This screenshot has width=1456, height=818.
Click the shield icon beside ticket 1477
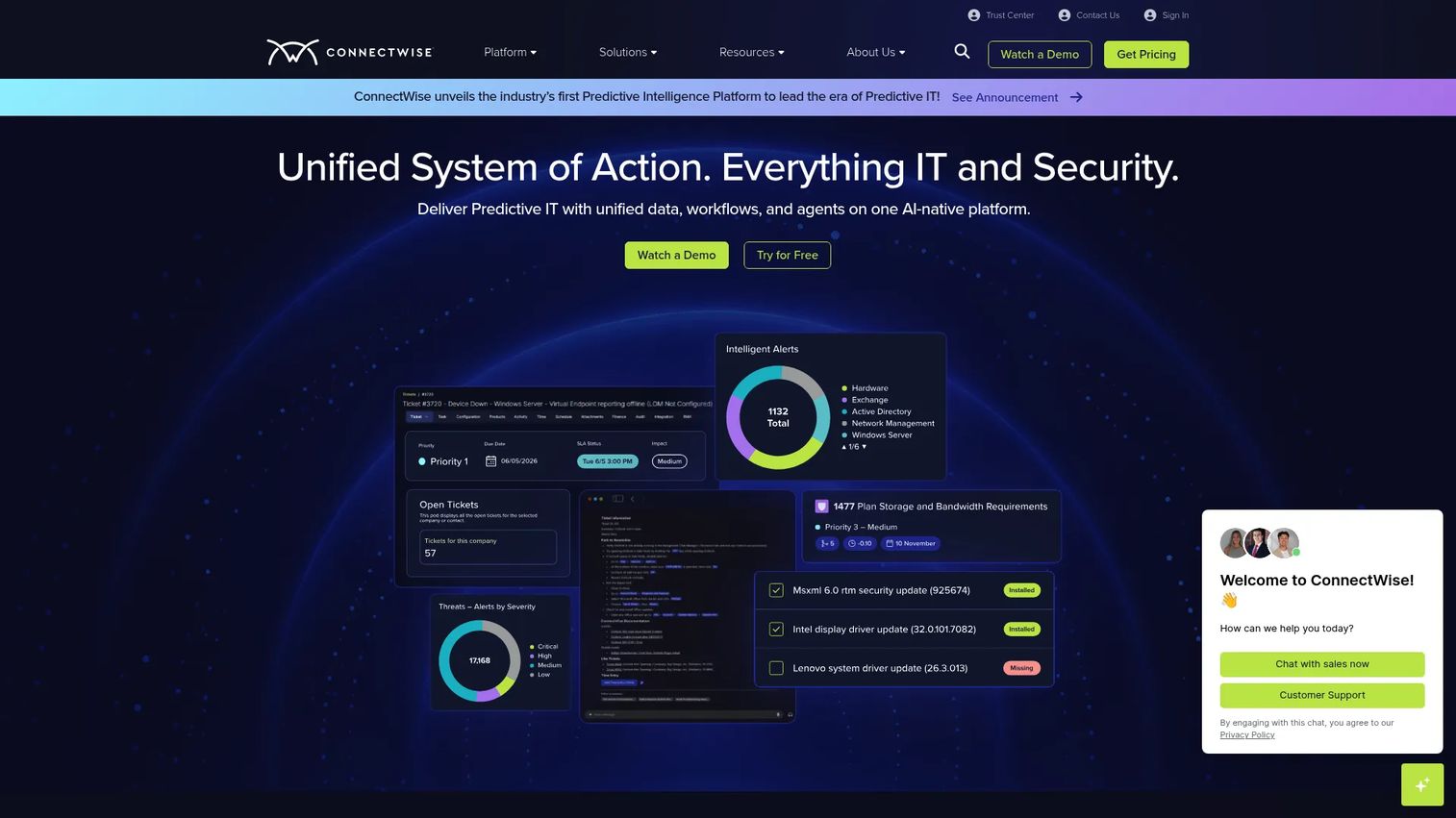tap(822, 507)
